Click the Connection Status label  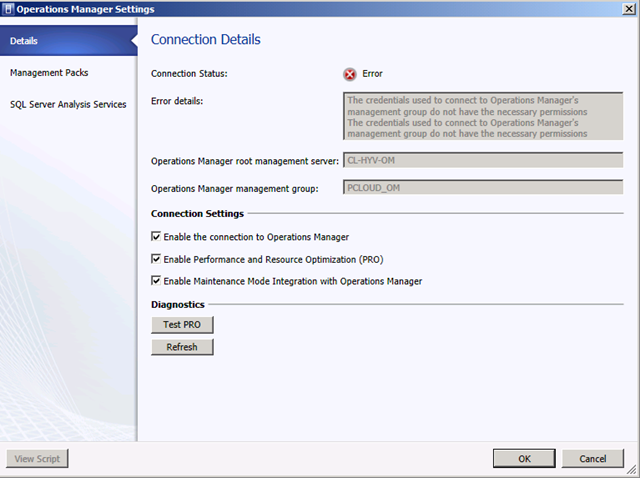point(189,74)
